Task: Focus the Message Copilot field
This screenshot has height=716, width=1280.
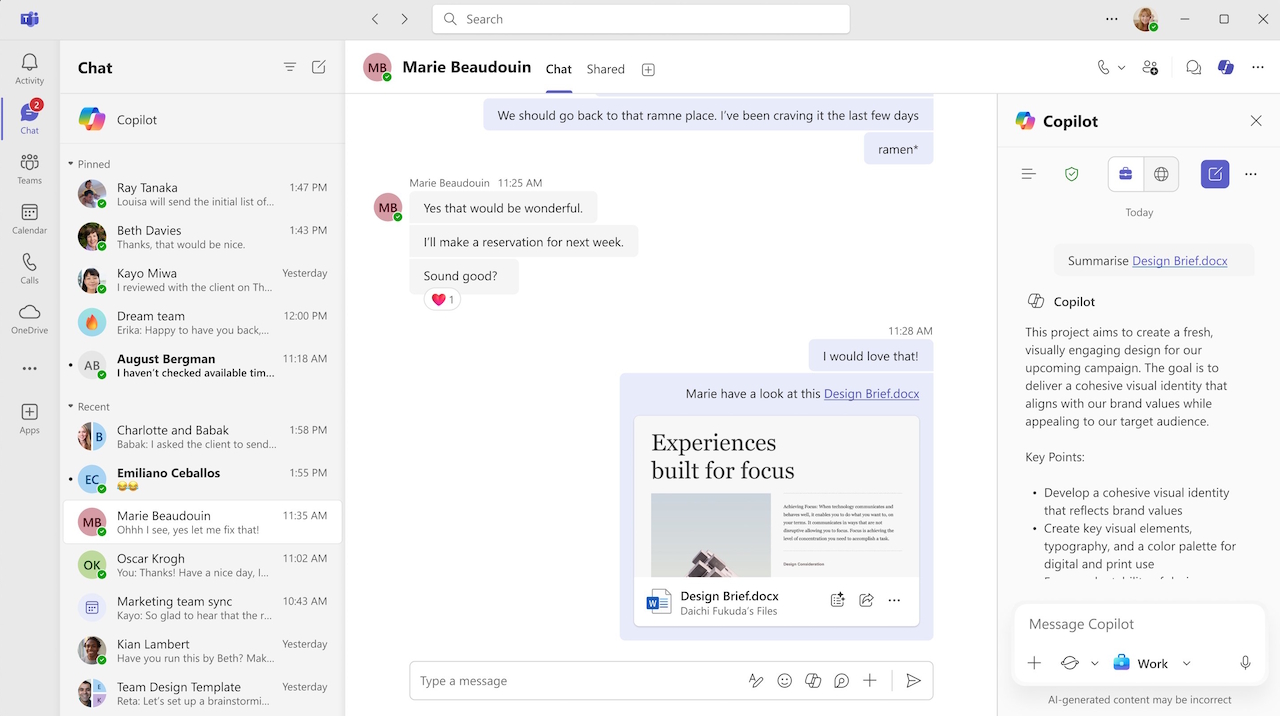Action: pyautogui.click(x=1139, y=624)
